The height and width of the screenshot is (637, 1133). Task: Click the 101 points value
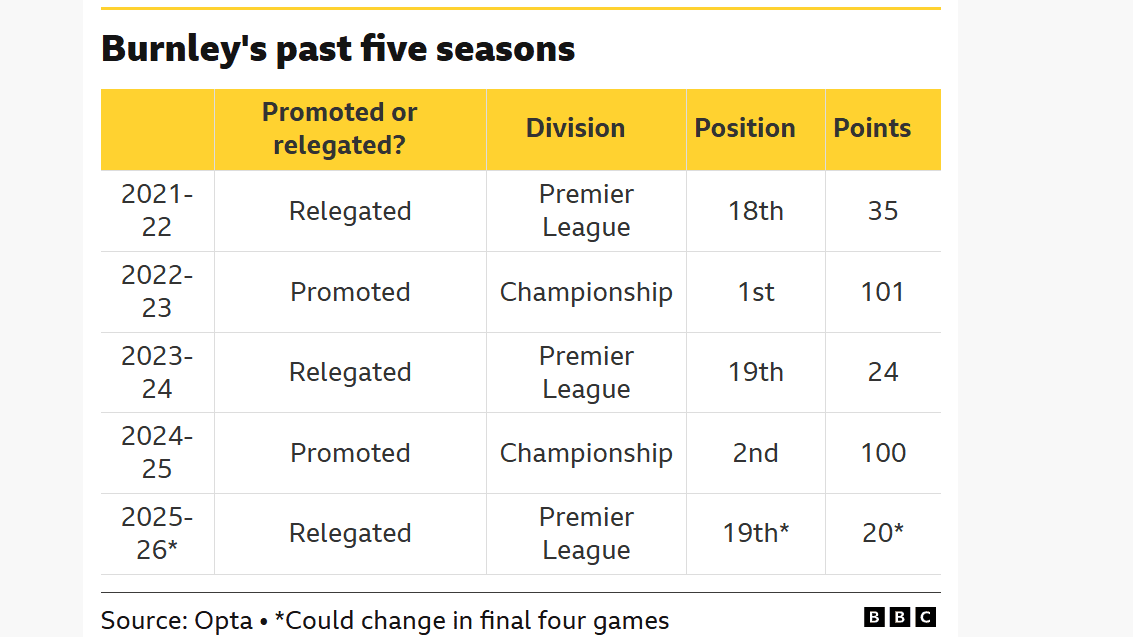pos(883,292)
